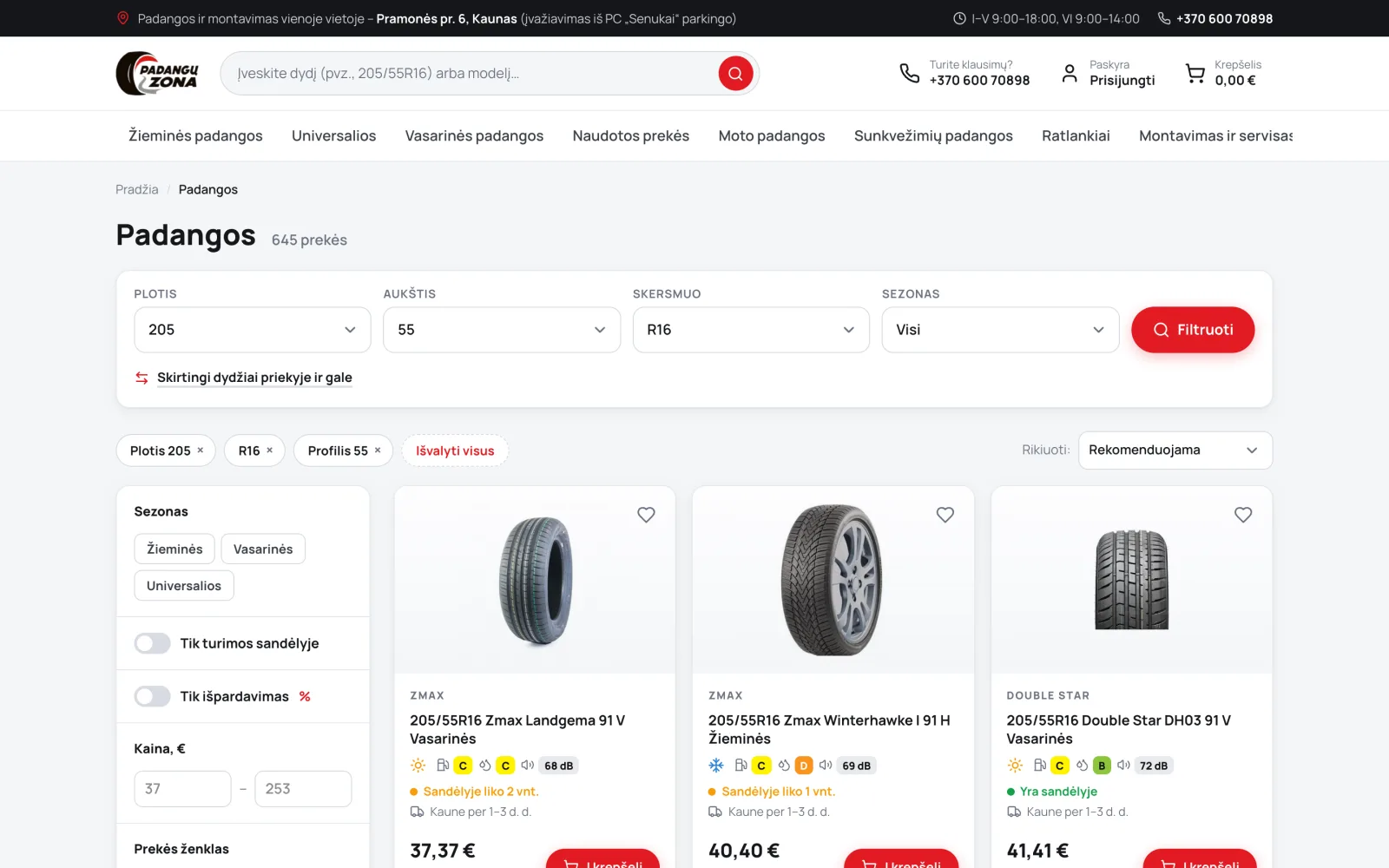Open Sunkvežimių padangos menu
This screenshot has width=1389, height=868.
(933, 135)
